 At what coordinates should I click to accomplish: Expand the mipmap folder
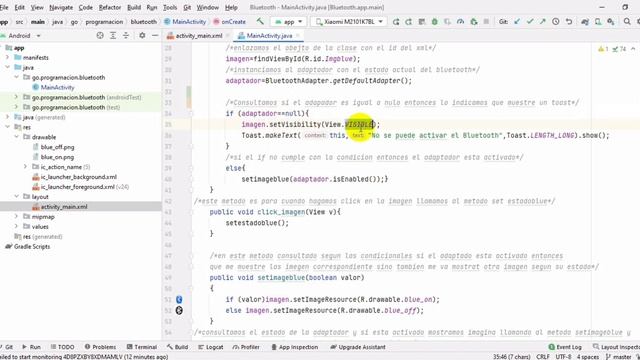pos(16,216)
